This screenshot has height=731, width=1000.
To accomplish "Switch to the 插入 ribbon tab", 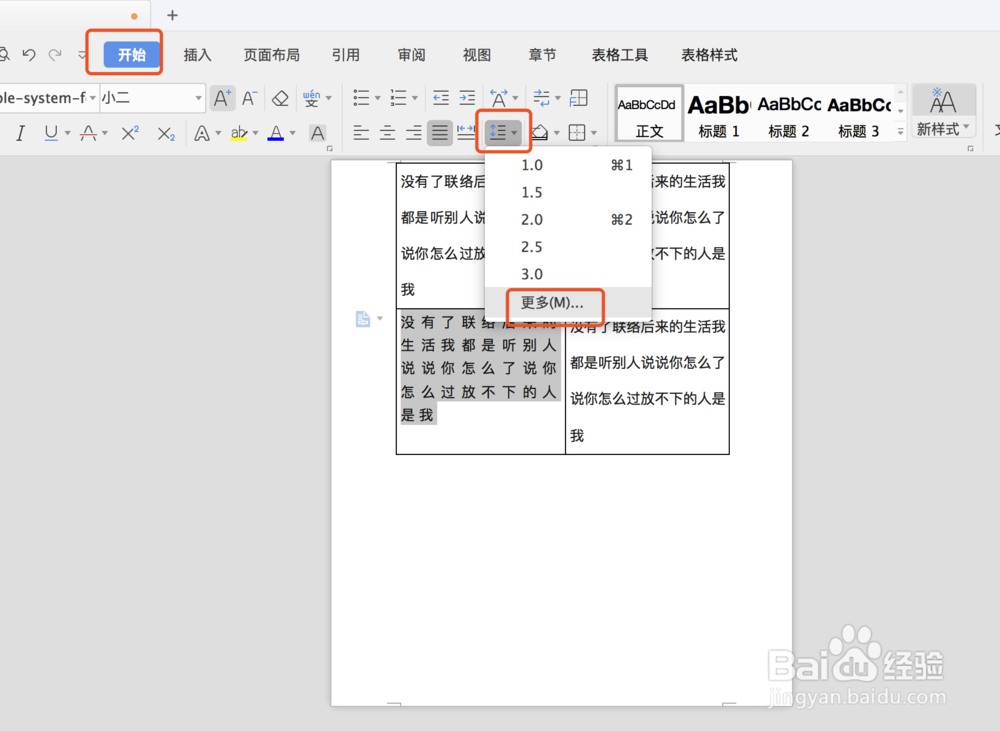I will [x=197, y=55].
